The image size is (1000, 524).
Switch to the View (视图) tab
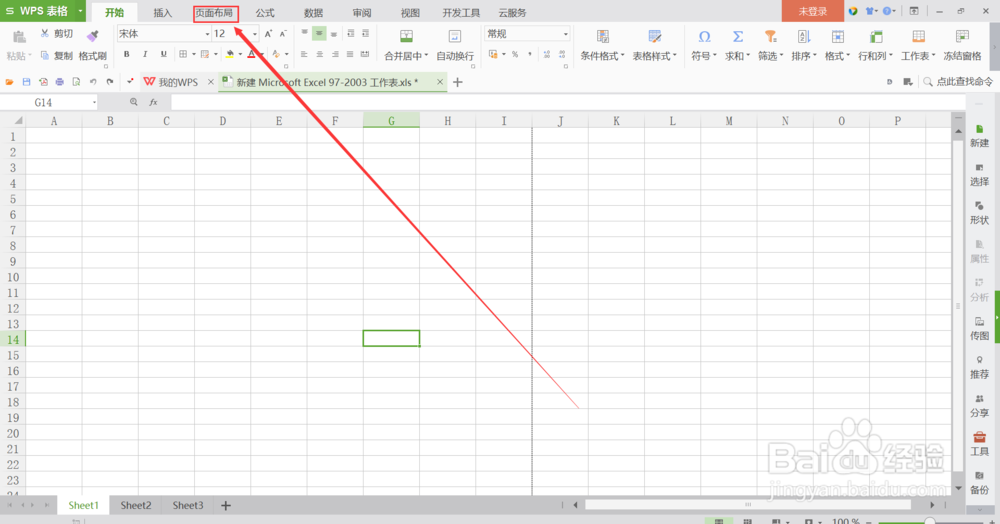point(410,13)
